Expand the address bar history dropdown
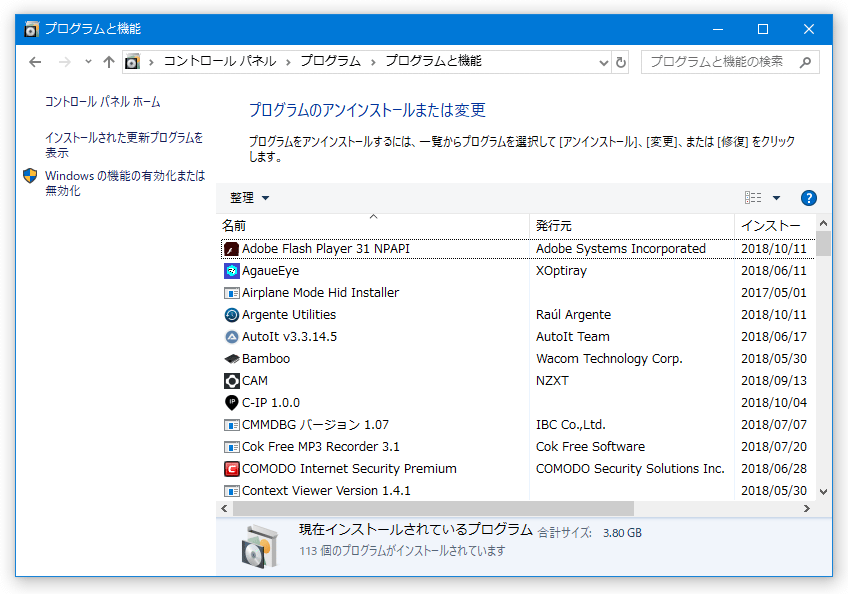848x594 pixels. 604,63
